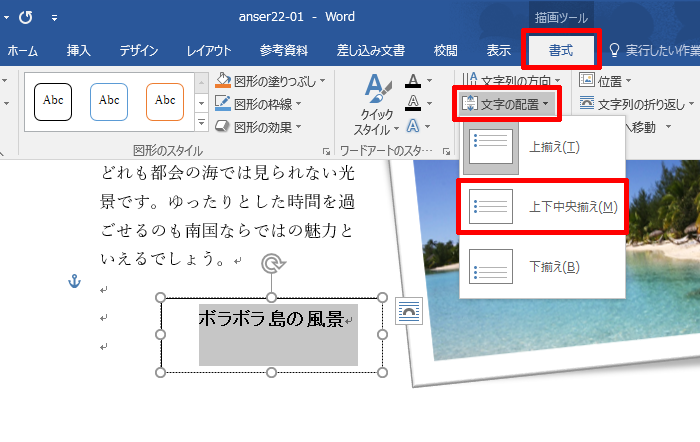Click the bottom-right handle of text box
Viewport: 700px width, 442px height.
pos(382,372)
